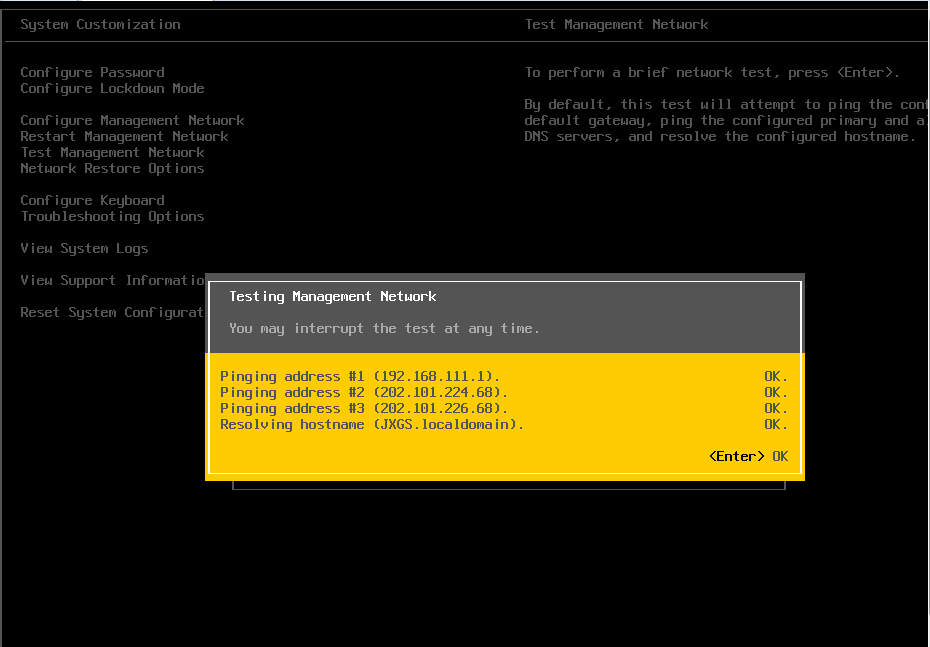Select Configure Password menu entry
The height and width of the screenshot is (647, 930).
92,72
